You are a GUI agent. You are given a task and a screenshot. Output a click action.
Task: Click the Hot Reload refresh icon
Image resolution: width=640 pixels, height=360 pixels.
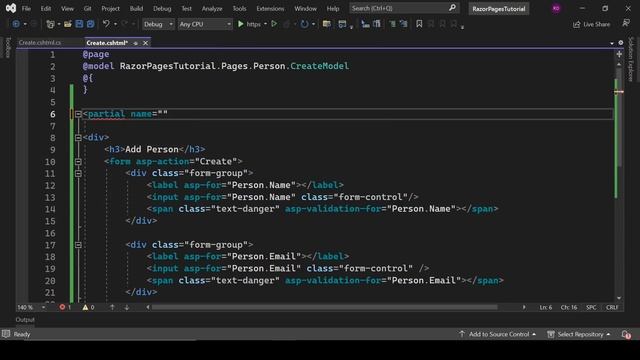click(304, 24)
